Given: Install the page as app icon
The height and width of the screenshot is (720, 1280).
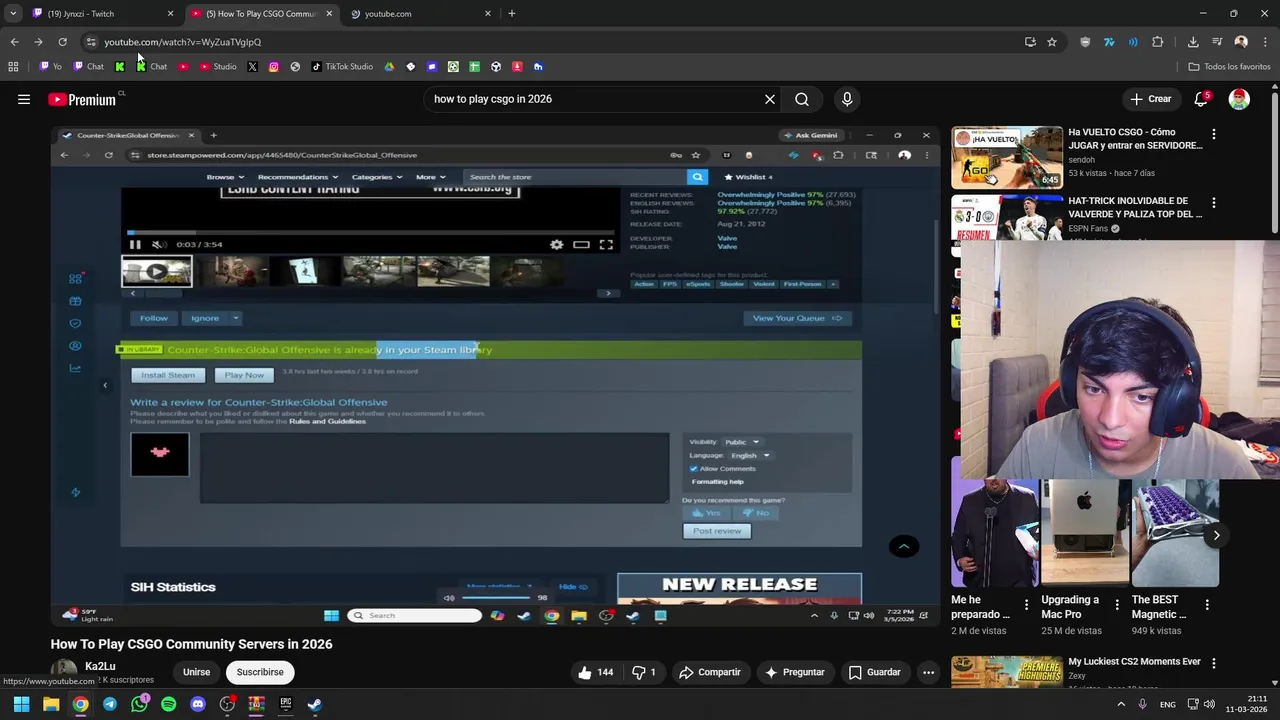Looking at the screenshot, I should click(x=1030, y=42).
